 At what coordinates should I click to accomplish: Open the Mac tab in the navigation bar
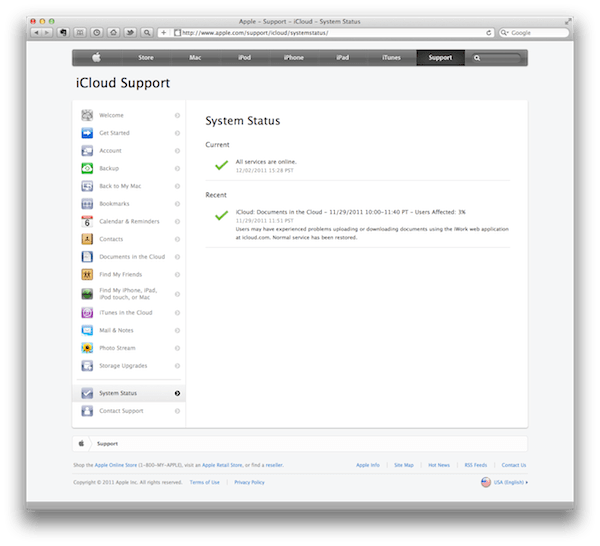pyautogui.click(x=195, y=57)
